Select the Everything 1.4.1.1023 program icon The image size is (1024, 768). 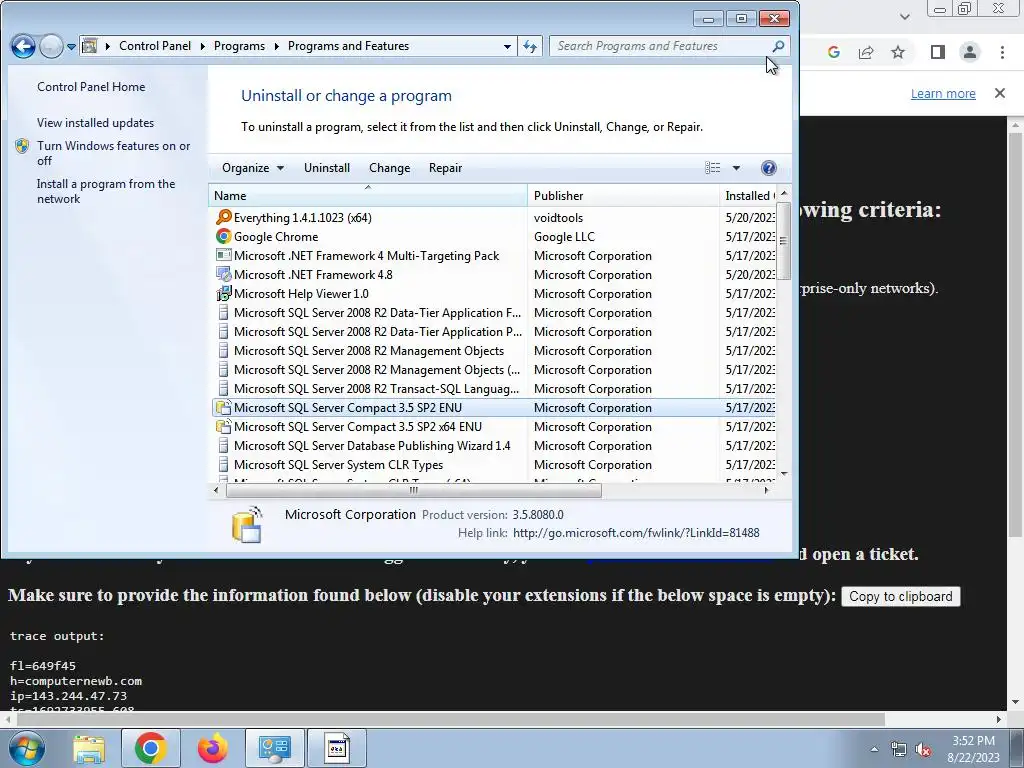coord(223,217)
